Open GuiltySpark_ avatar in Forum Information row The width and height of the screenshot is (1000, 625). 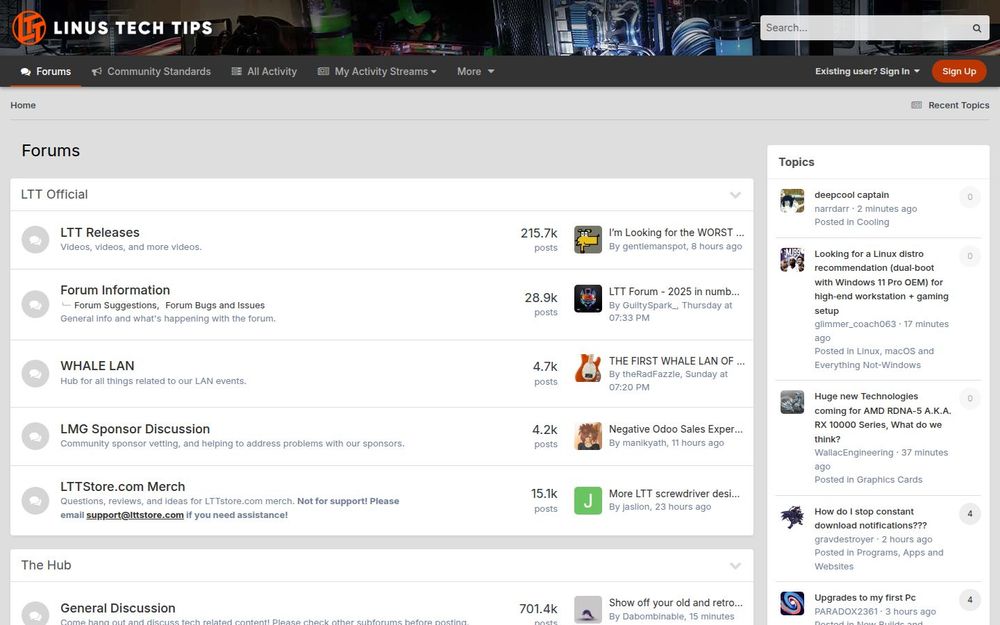[x=587, y=298]
